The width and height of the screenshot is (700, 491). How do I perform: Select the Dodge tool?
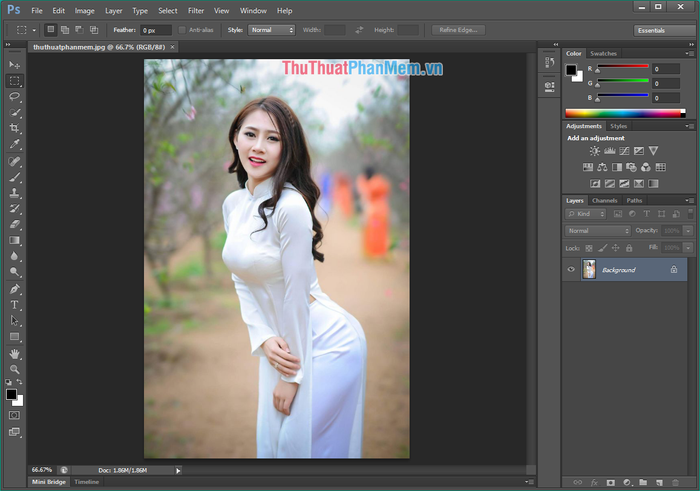click(14, 271)
